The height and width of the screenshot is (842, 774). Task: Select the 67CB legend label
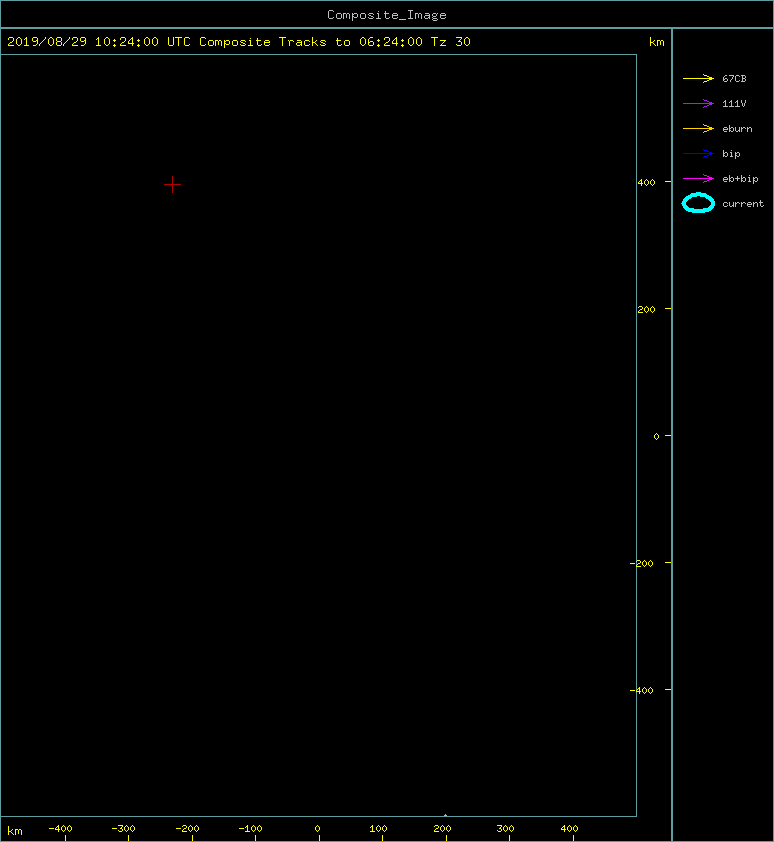click(734, 78)
